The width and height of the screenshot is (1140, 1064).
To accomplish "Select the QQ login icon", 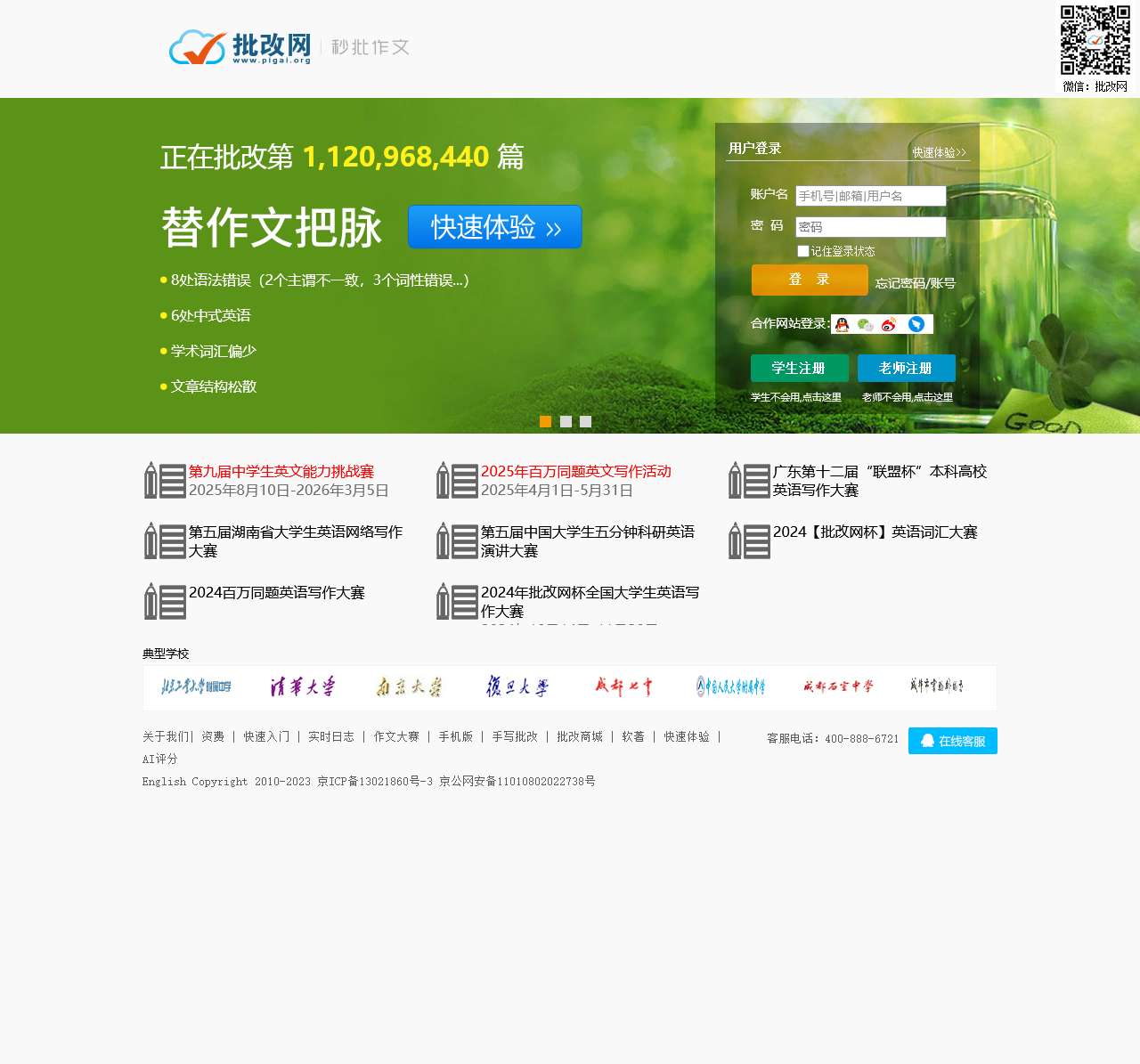I will pos(842,324).
